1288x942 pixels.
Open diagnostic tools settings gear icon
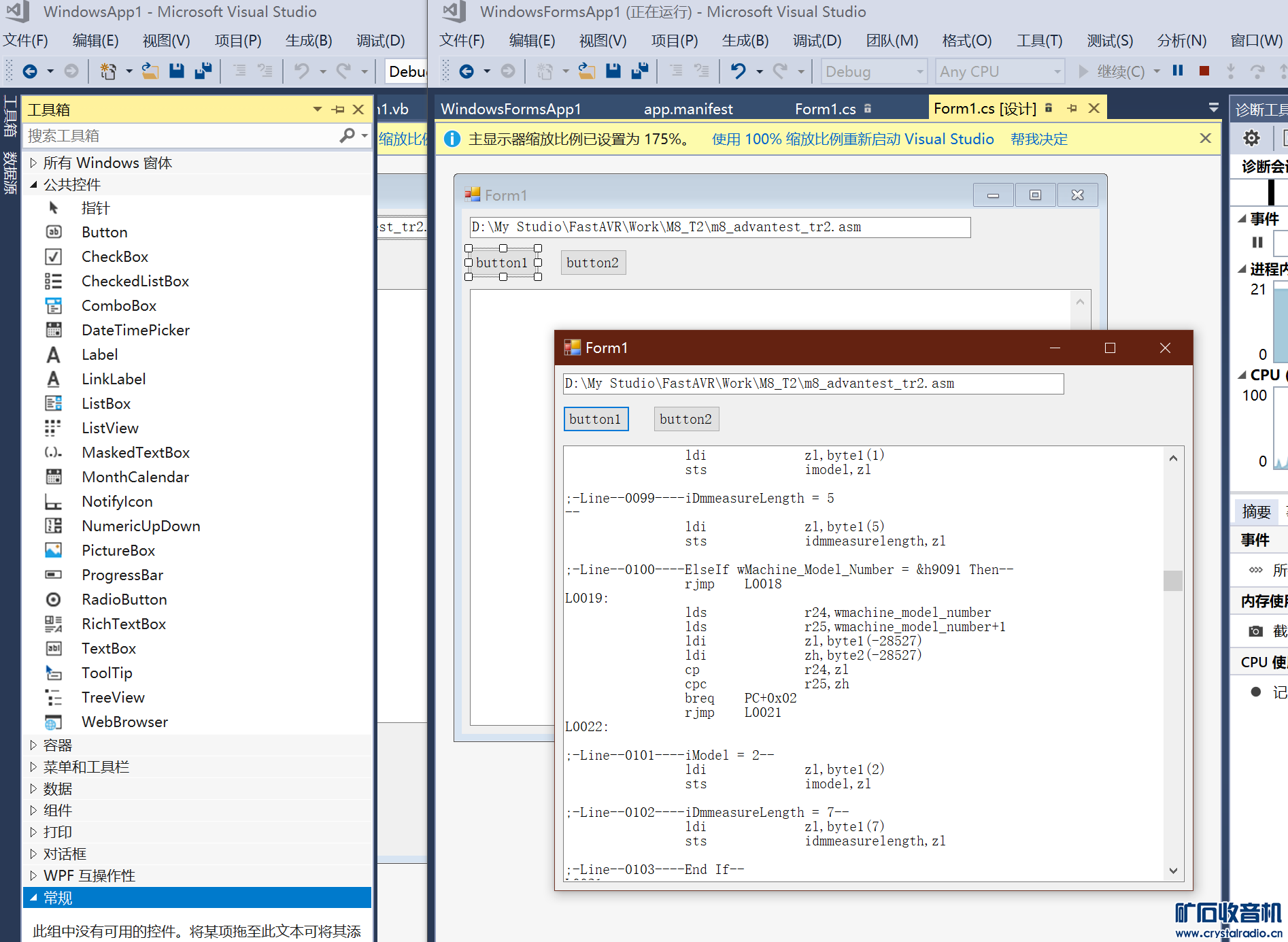point(1251,139)
